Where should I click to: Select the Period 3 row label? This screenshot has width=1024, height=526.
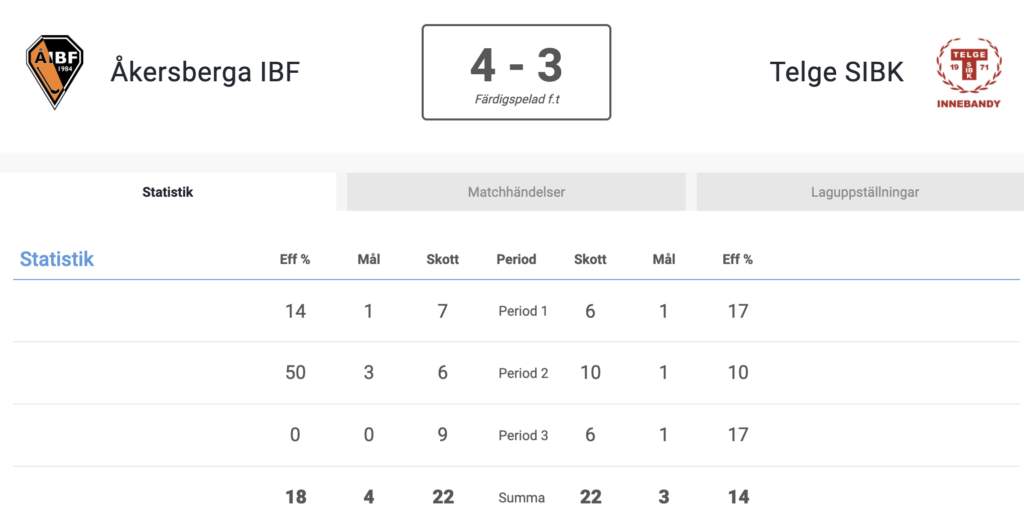(523, 435)
